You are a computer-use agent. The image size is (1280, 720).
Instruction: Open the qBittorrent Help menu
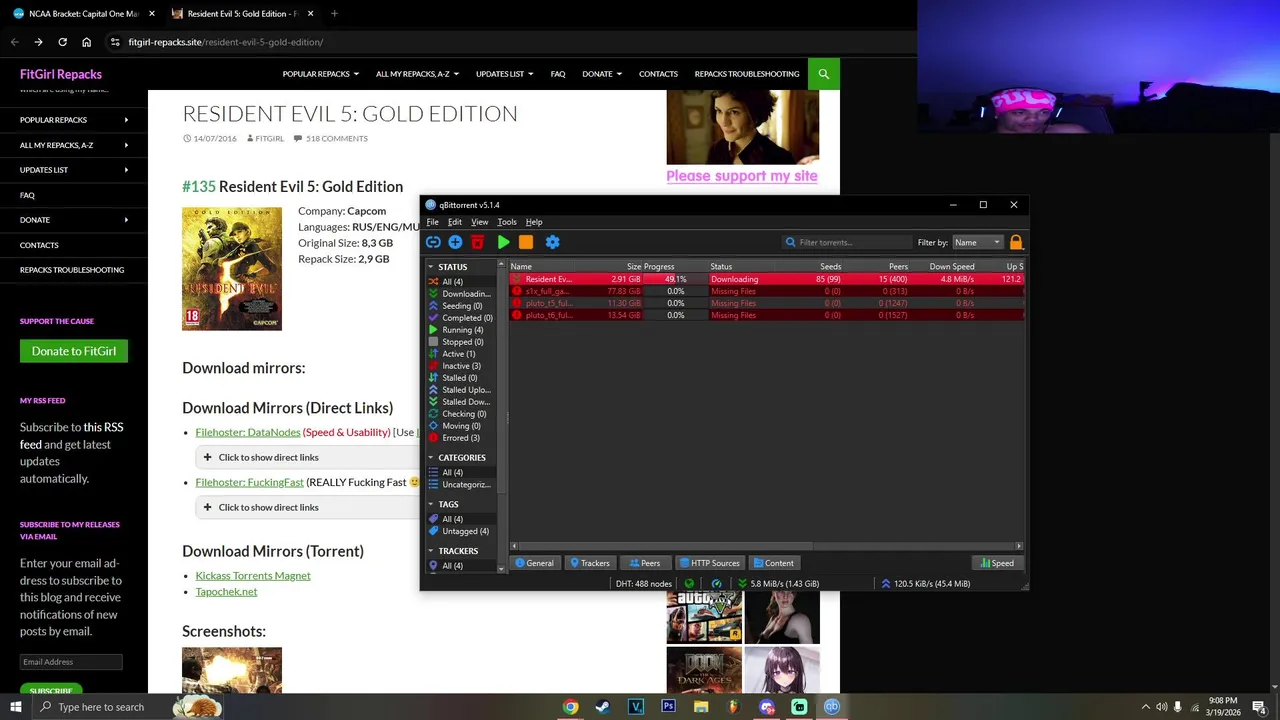534,222
